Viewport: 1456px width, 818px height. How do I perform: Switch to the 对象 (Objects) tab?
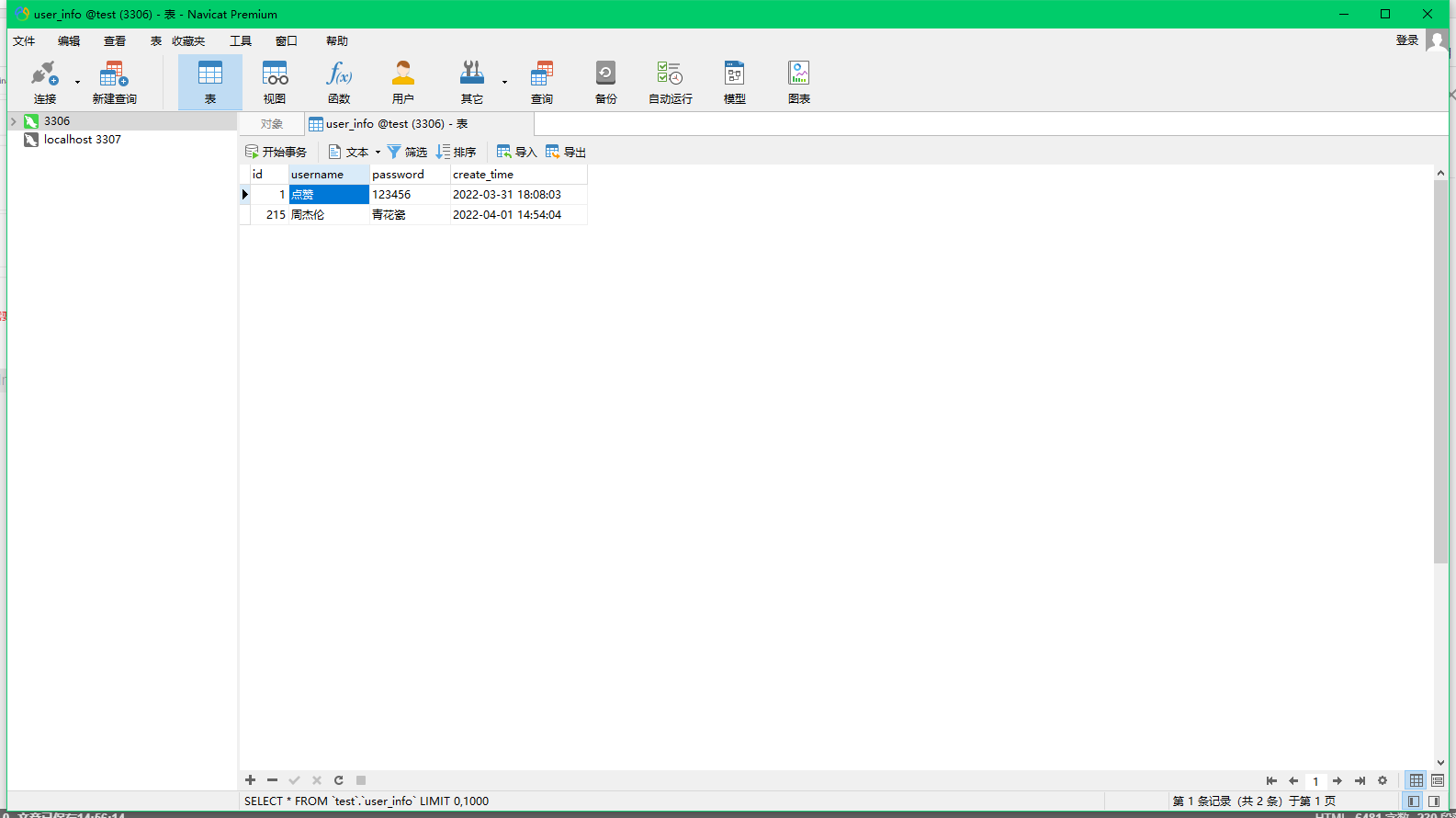click(271, 124)
